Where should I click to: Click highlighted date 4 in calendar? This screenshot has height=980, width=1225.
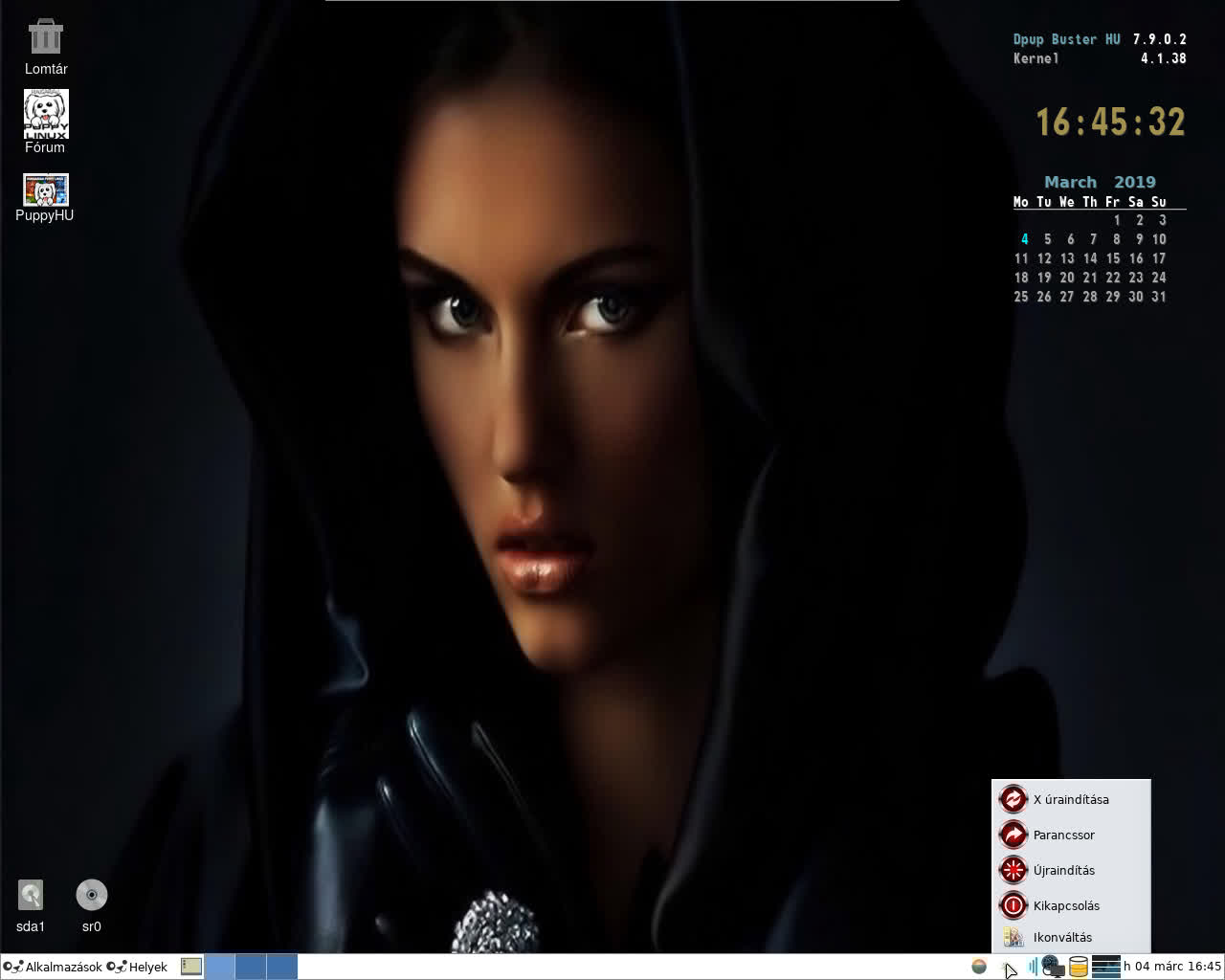(1024, 239)
